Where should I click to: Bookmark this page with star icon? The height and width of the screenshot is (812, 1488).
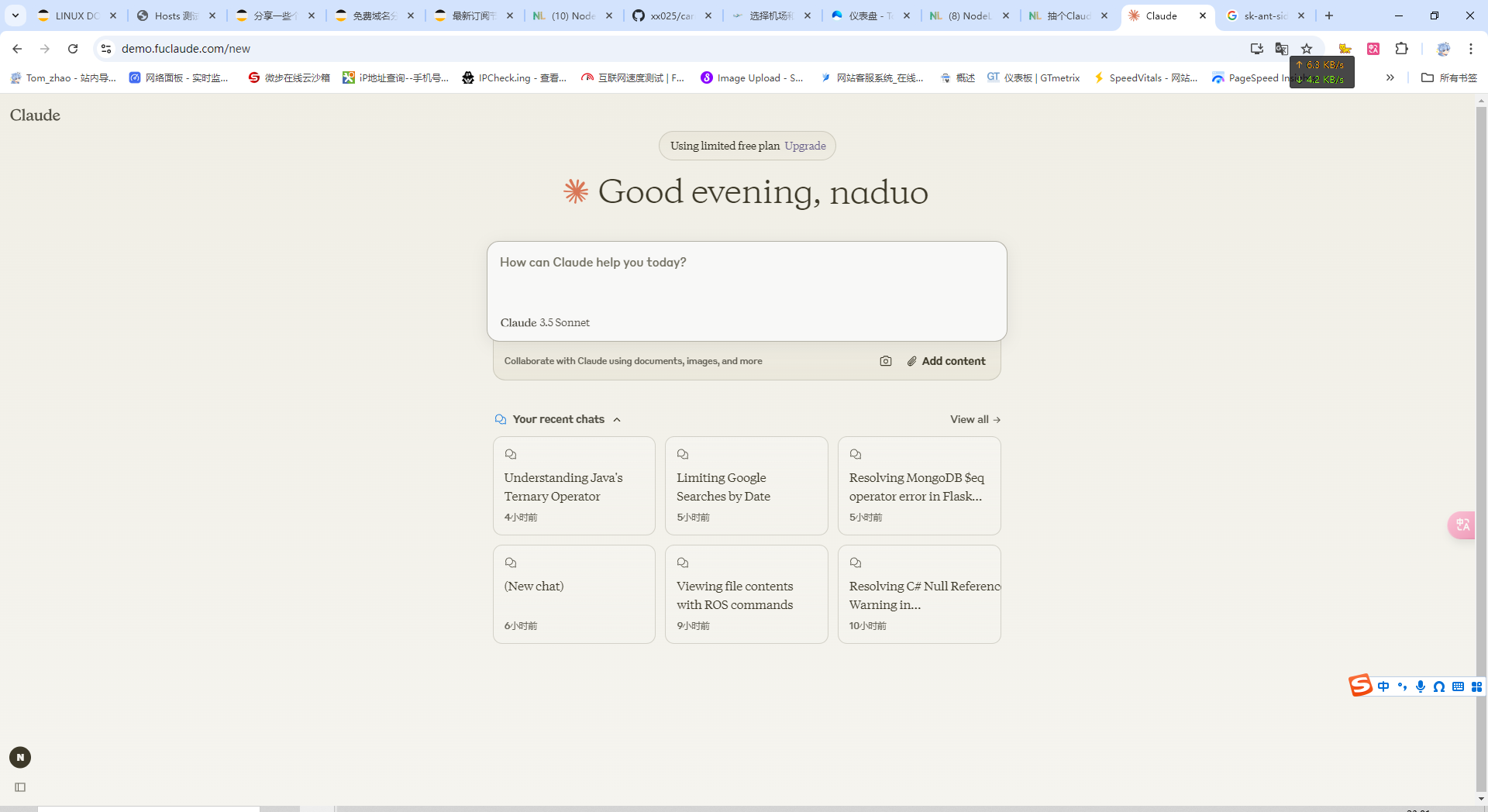pyautogui.click(x=1307, y=49)
